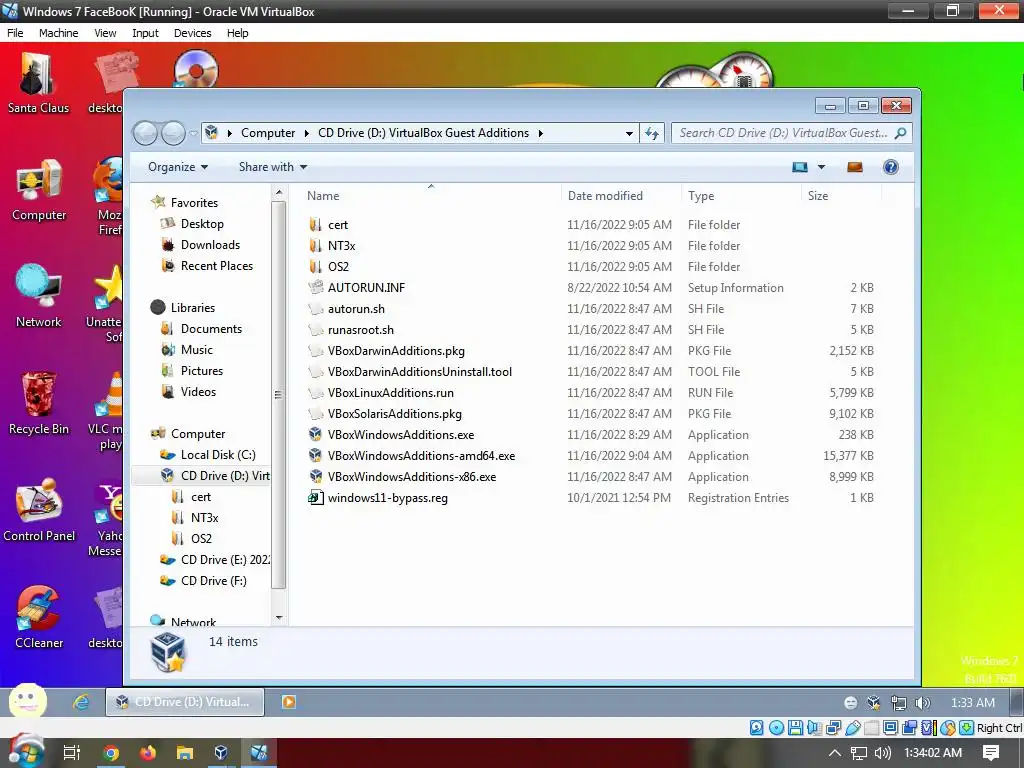This screenshot has width=1024, height=768.
Task: Select VBoxWindowsAdditions-amd64.exe in file list
Action: (x=421, y=456)
